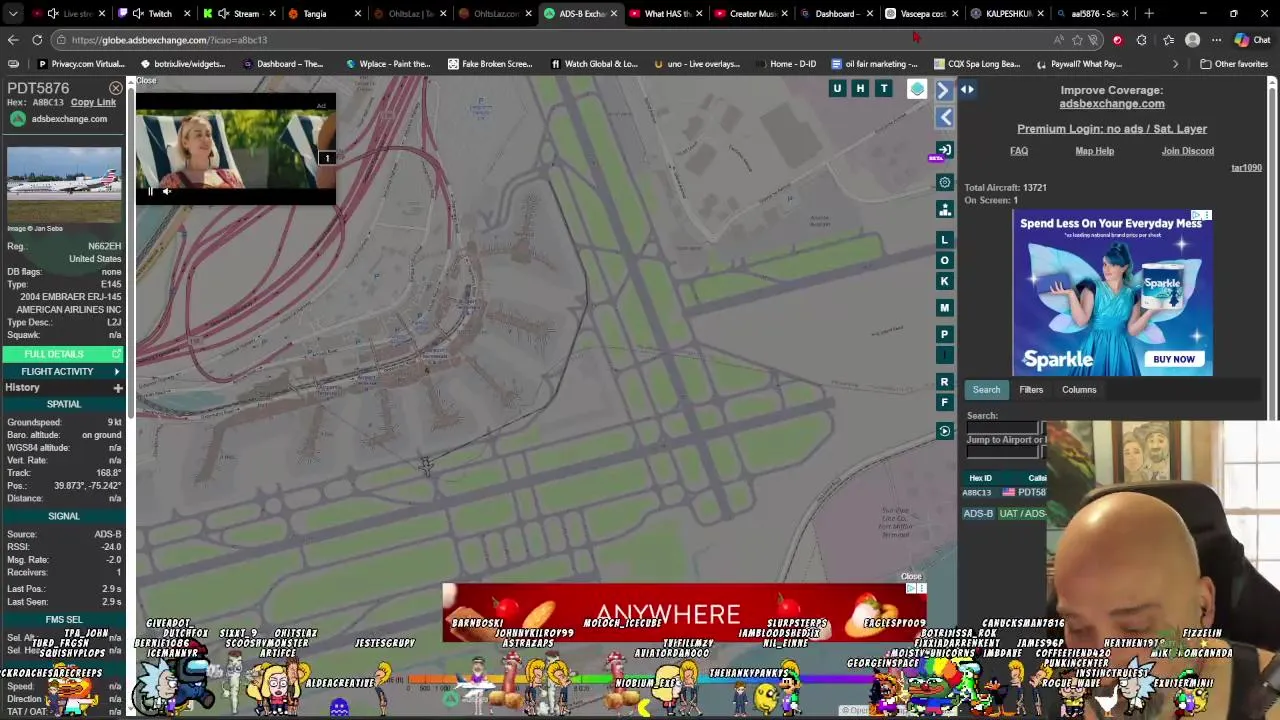Click BUY NOW on the Sparkle ad
Screen dimensions: 1280x720
tap(1174, 359)
